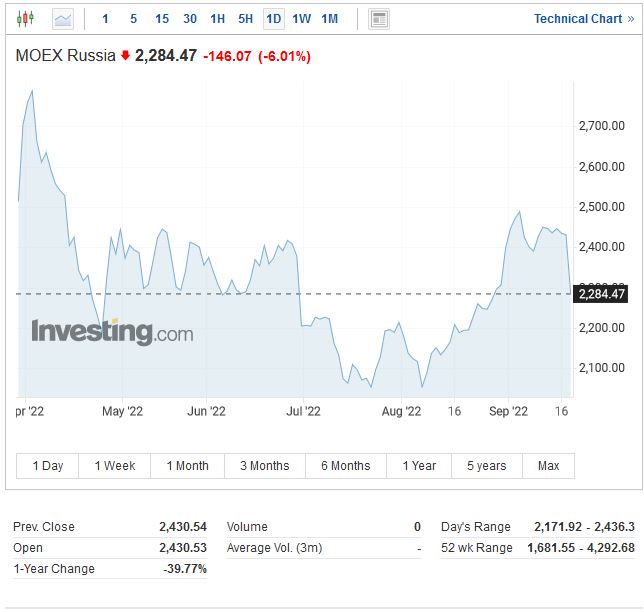Choose the 15 minute interval
Screen dimensions: 644x612
coord(162,19)
